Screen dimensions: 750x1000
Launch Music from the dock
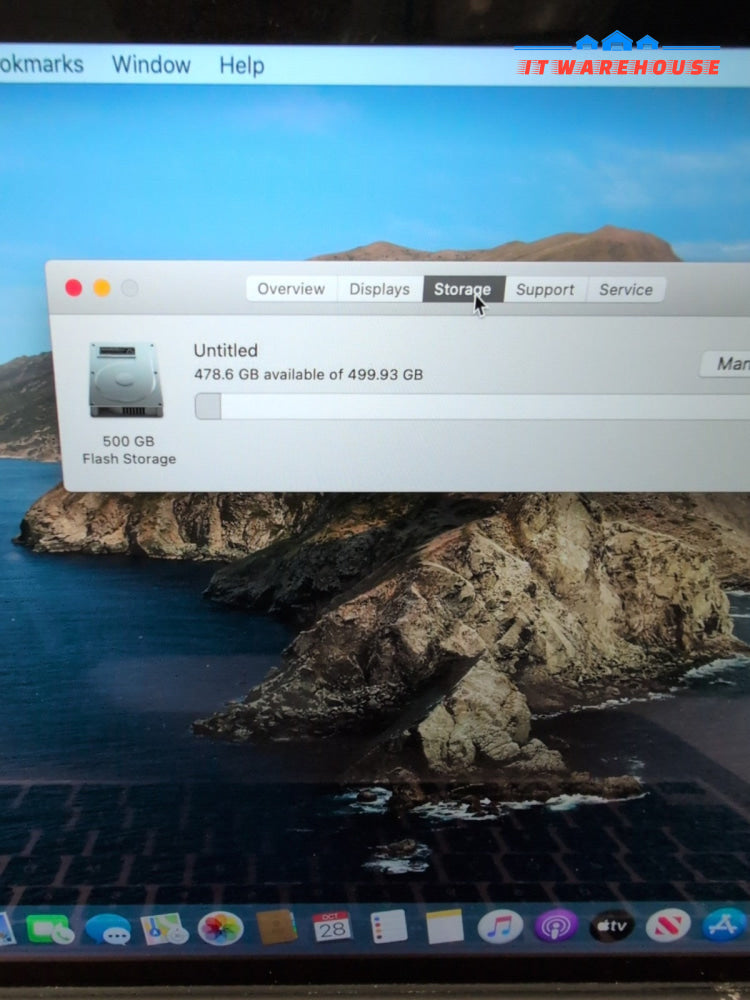[500, 926]
